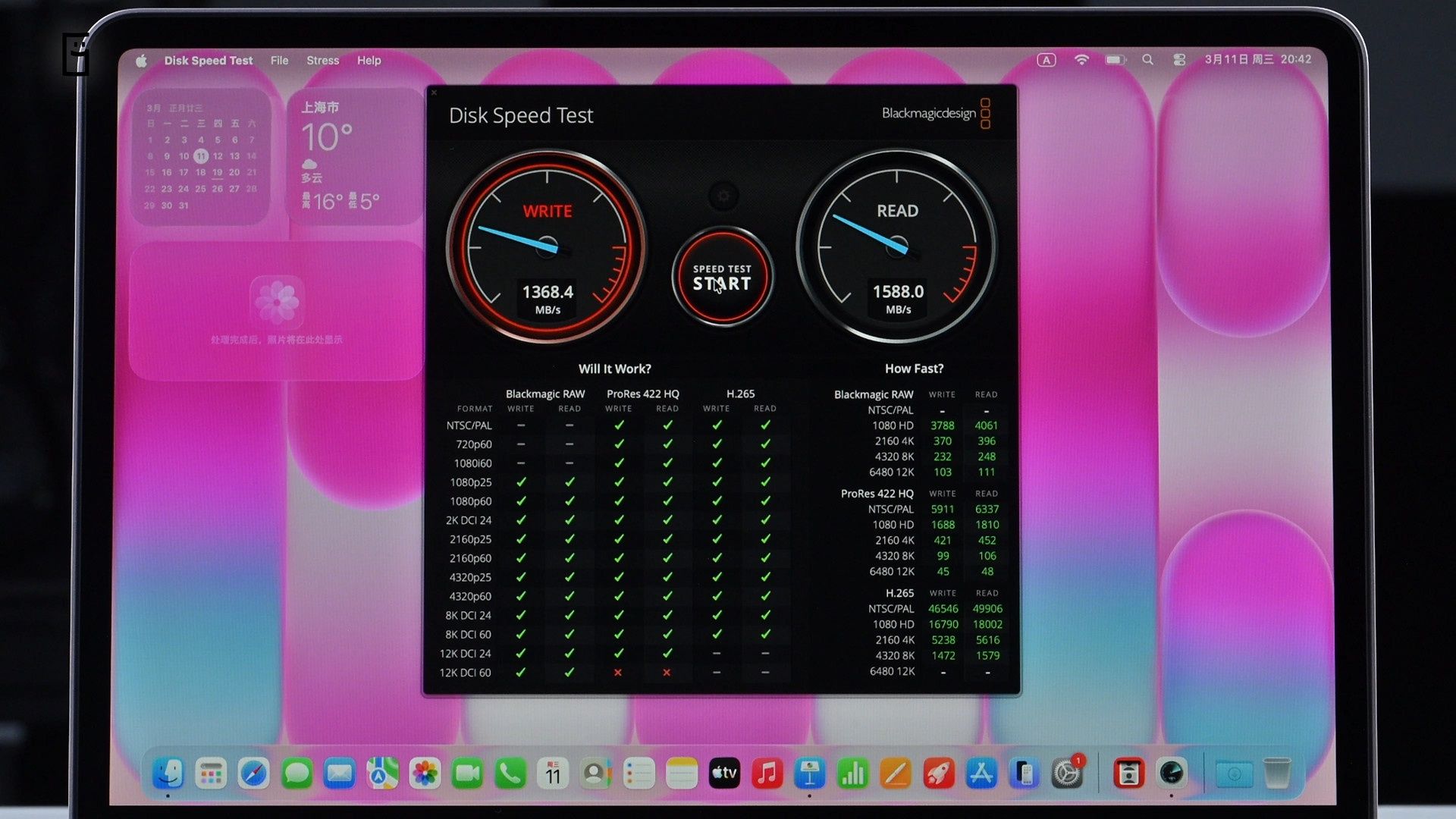Click the SPEED TEST START button
This screenshot has width=1456, height=819.
(723, 278)
